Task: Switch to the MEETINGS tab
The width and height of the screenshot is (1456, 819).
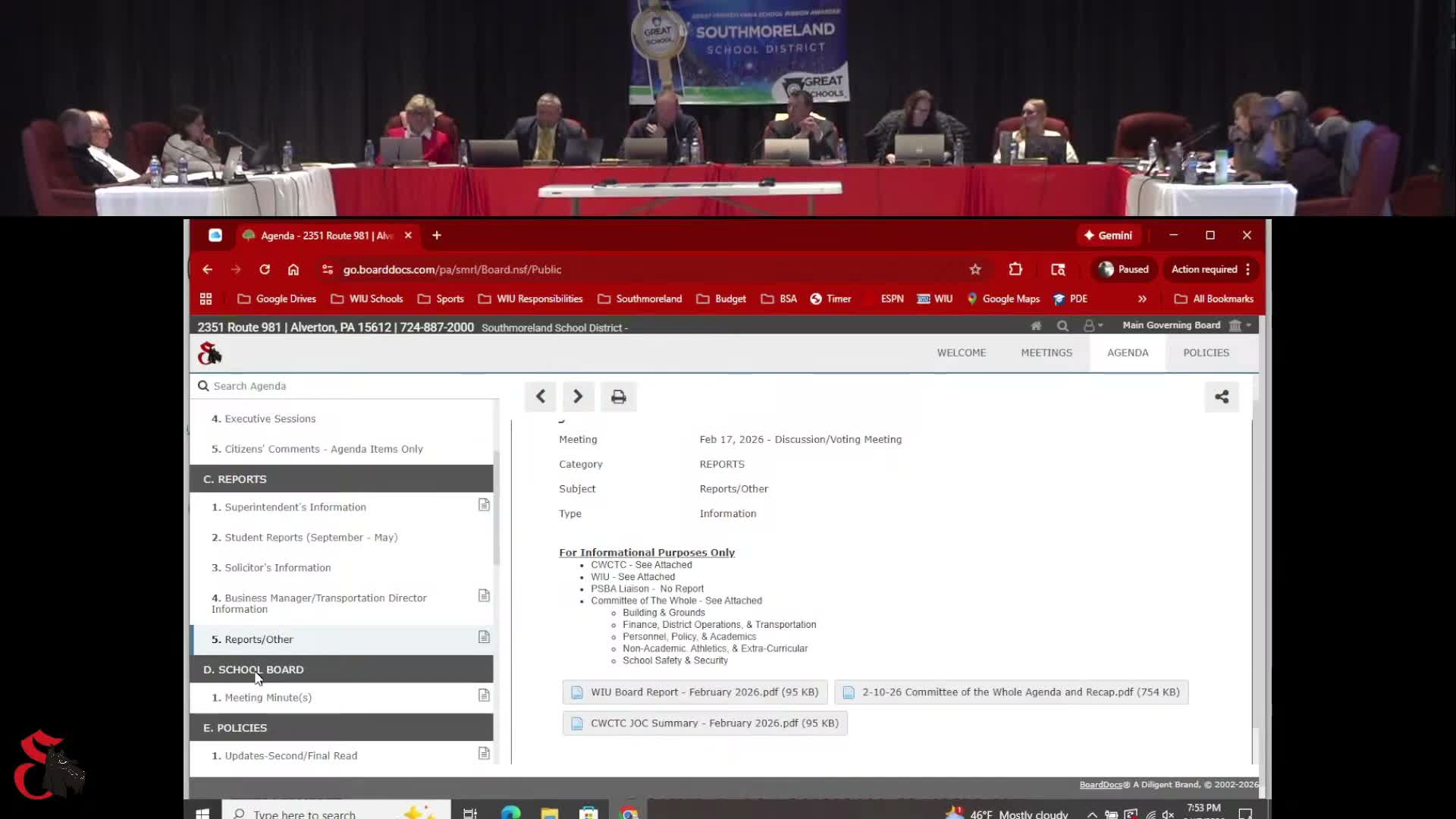Action: [x=1046, y=353]
